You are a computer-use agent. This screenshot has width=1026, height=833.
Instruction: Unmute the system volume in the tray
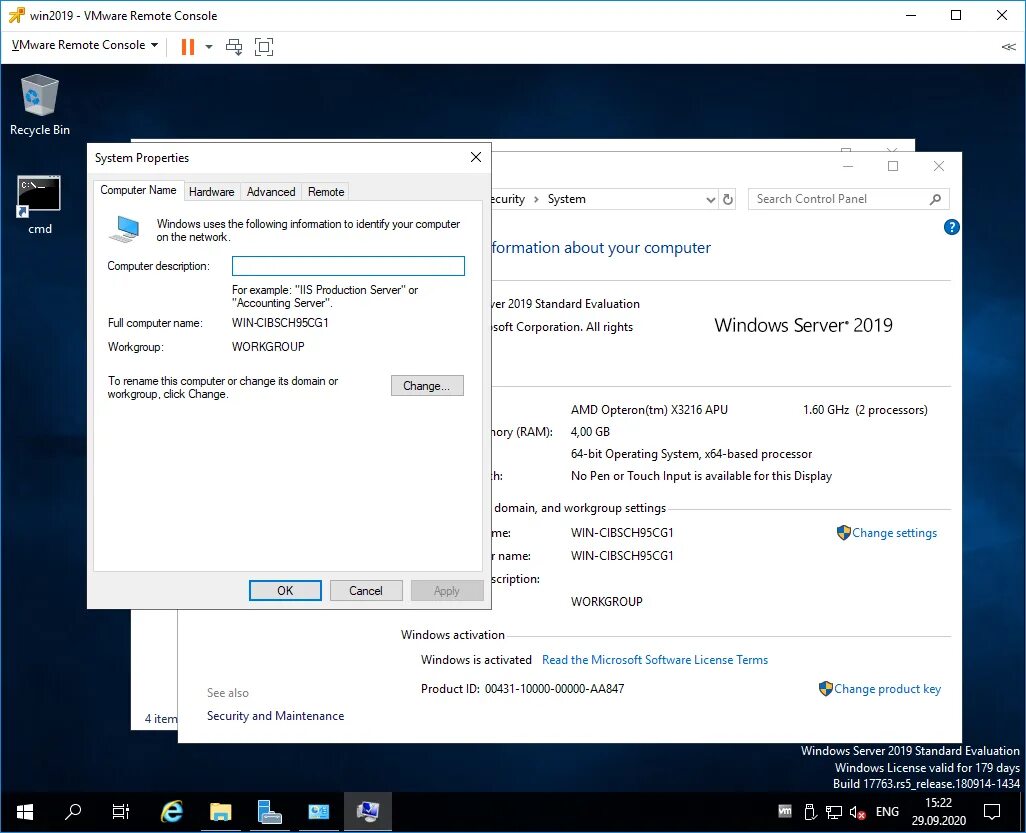click(859, 812)
